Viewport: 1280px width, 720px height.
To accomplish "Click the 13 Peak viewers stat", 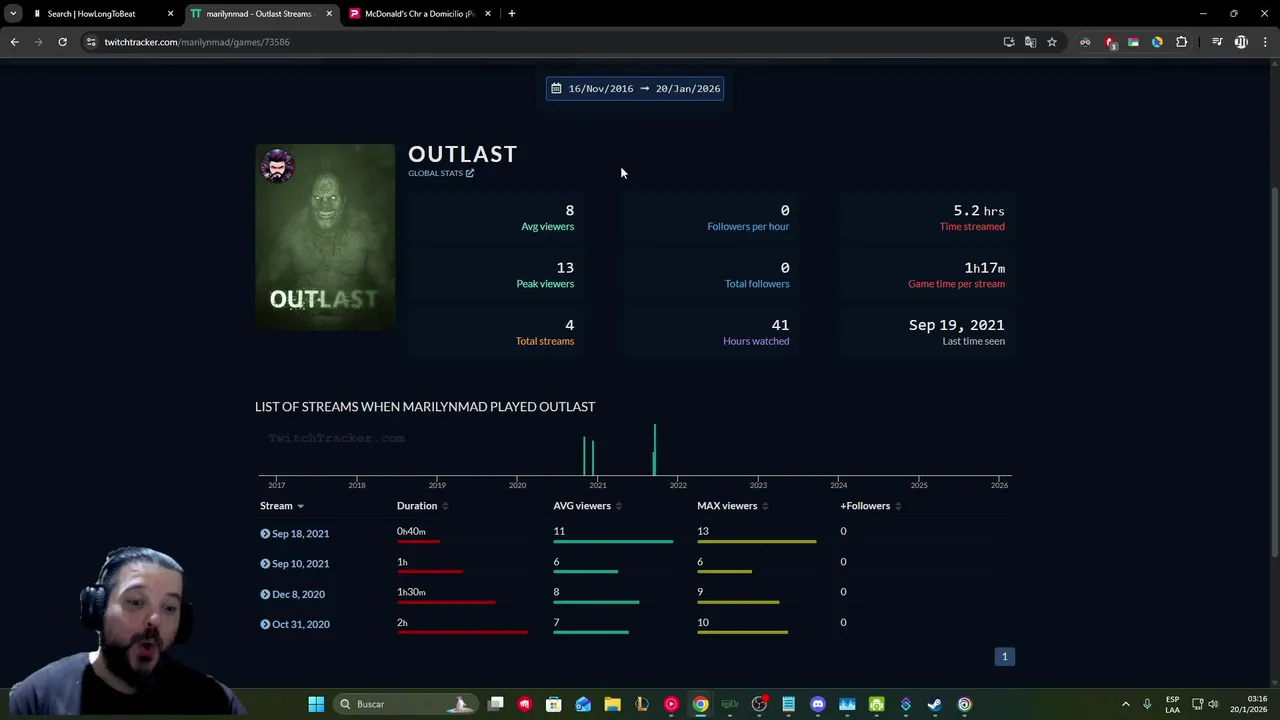I will click(545, 275).
